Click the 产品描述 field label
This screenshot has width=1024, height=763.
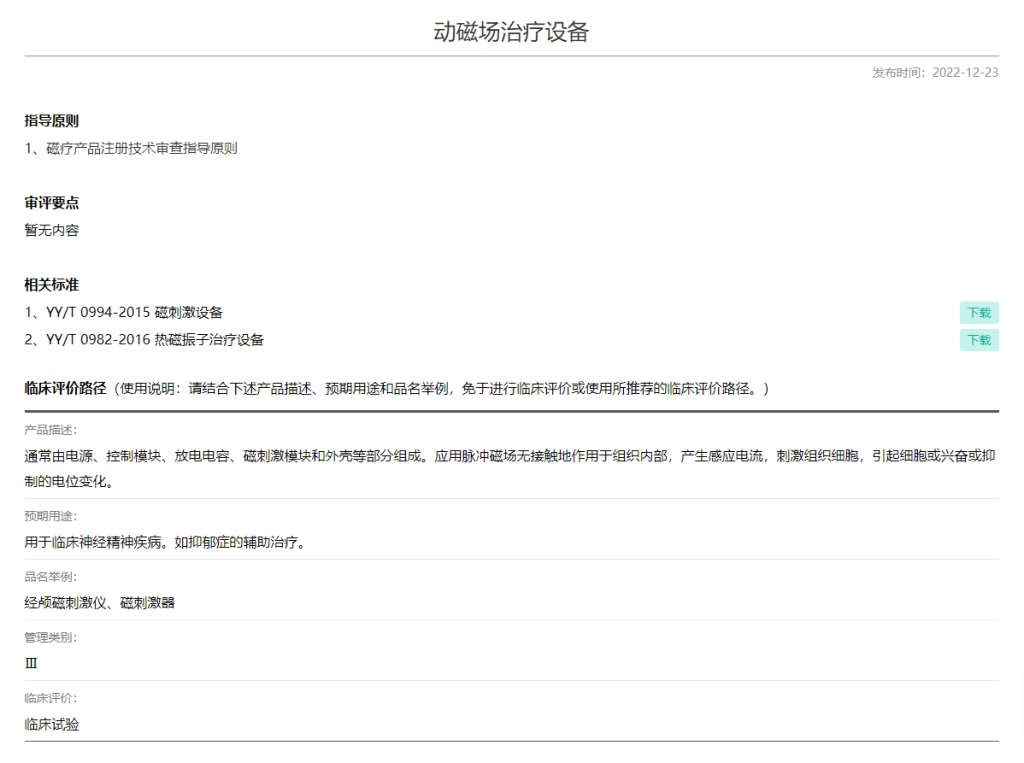[x=50, y=430]
